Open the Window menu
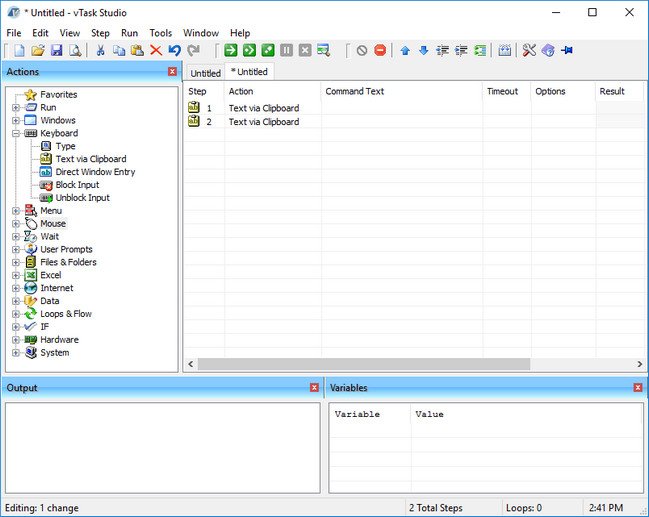Image resolution: width=649 pixels, height=517 pixels. 201,33
